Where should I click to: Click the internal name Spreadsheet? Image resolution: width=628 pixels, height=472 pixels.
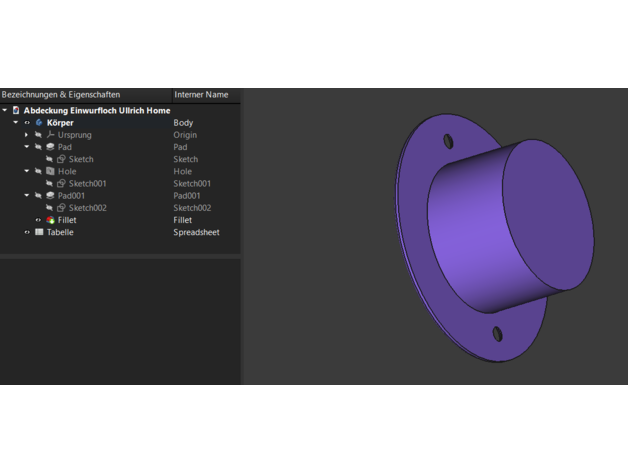(x=196, y=232)
